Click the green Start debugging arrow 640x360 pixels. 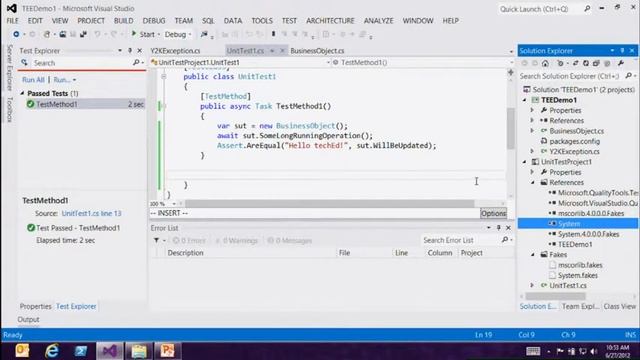[x=133, y=34]
